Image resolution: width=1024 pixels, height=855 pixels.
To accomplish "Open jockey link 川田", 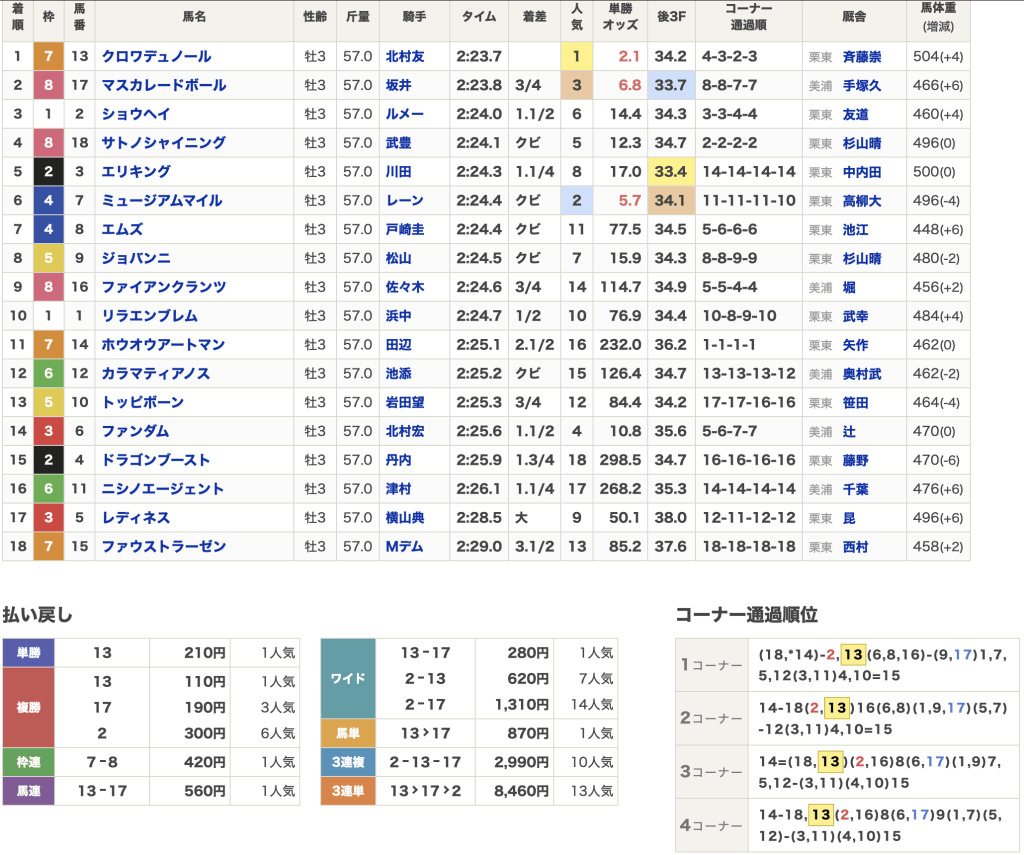I will pyautogui.click(x=398, y=172).
